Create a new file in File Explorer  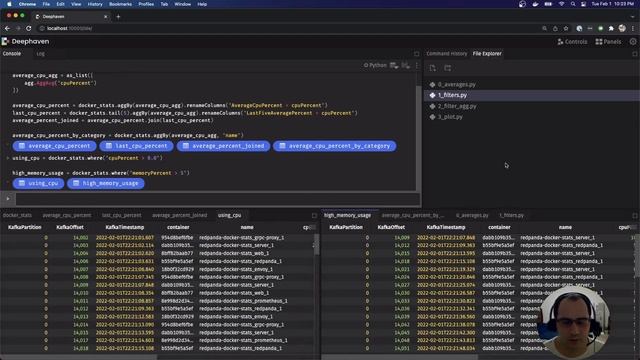point(433,68)
